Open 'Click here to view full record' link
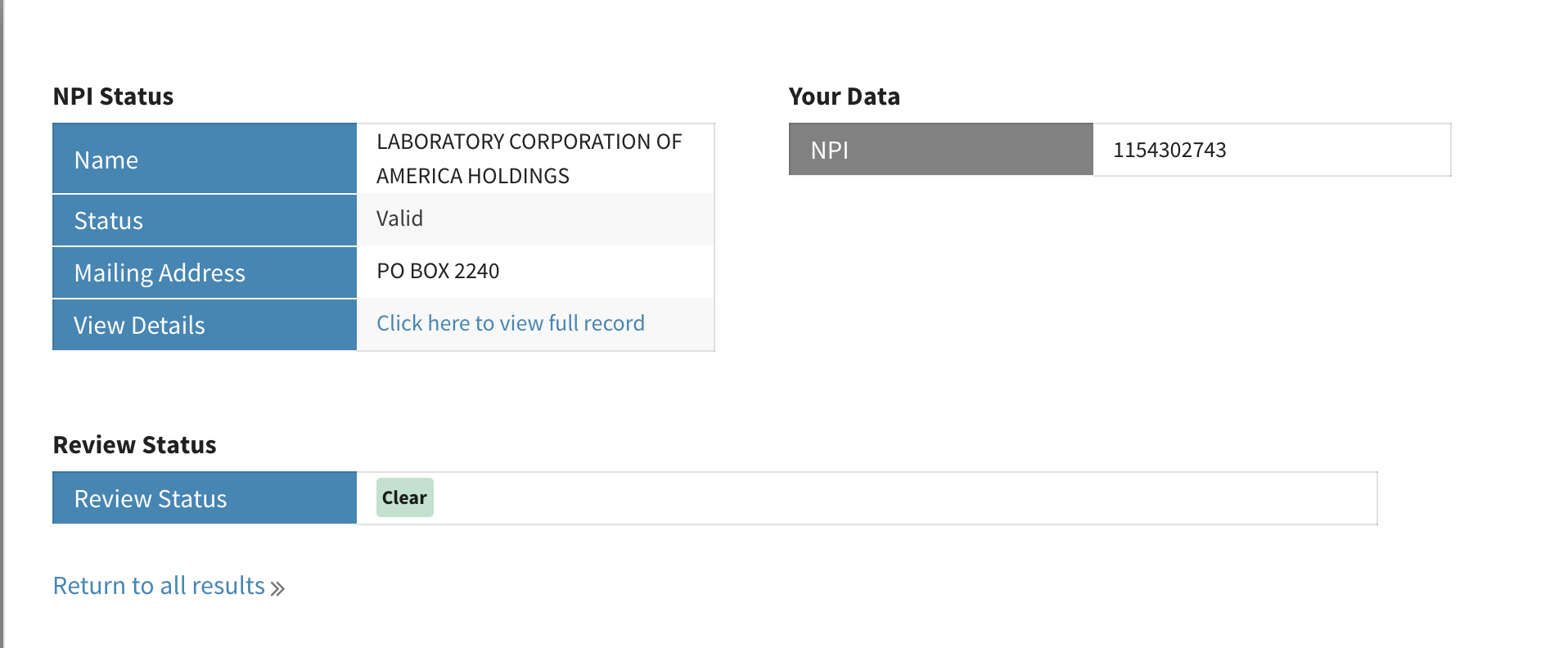Screen dimensions: 1568x648 510,323
